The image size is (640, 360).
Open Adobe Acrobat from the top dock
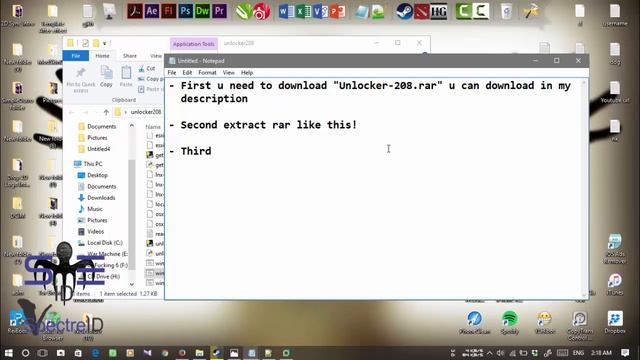coord(134,11)
